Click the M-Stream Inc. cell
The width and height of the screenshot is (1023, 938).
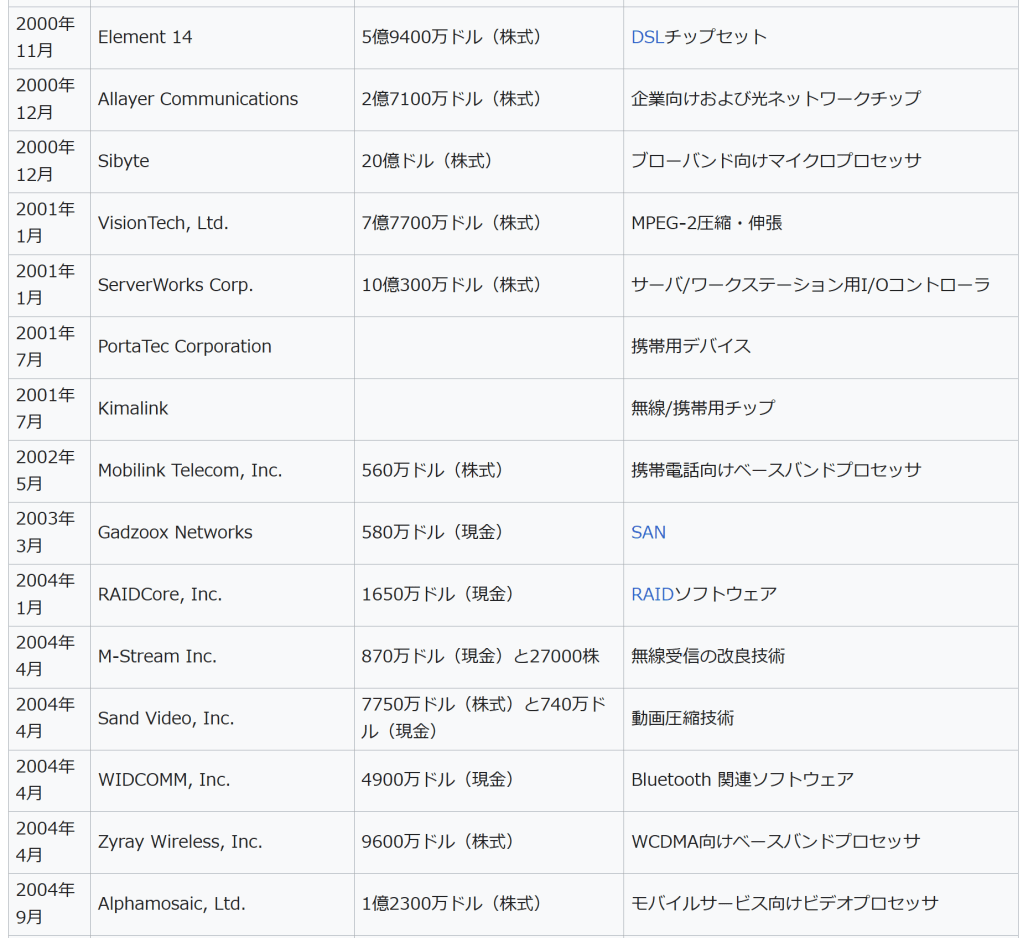pyautogui.click(x=157, y=656)
